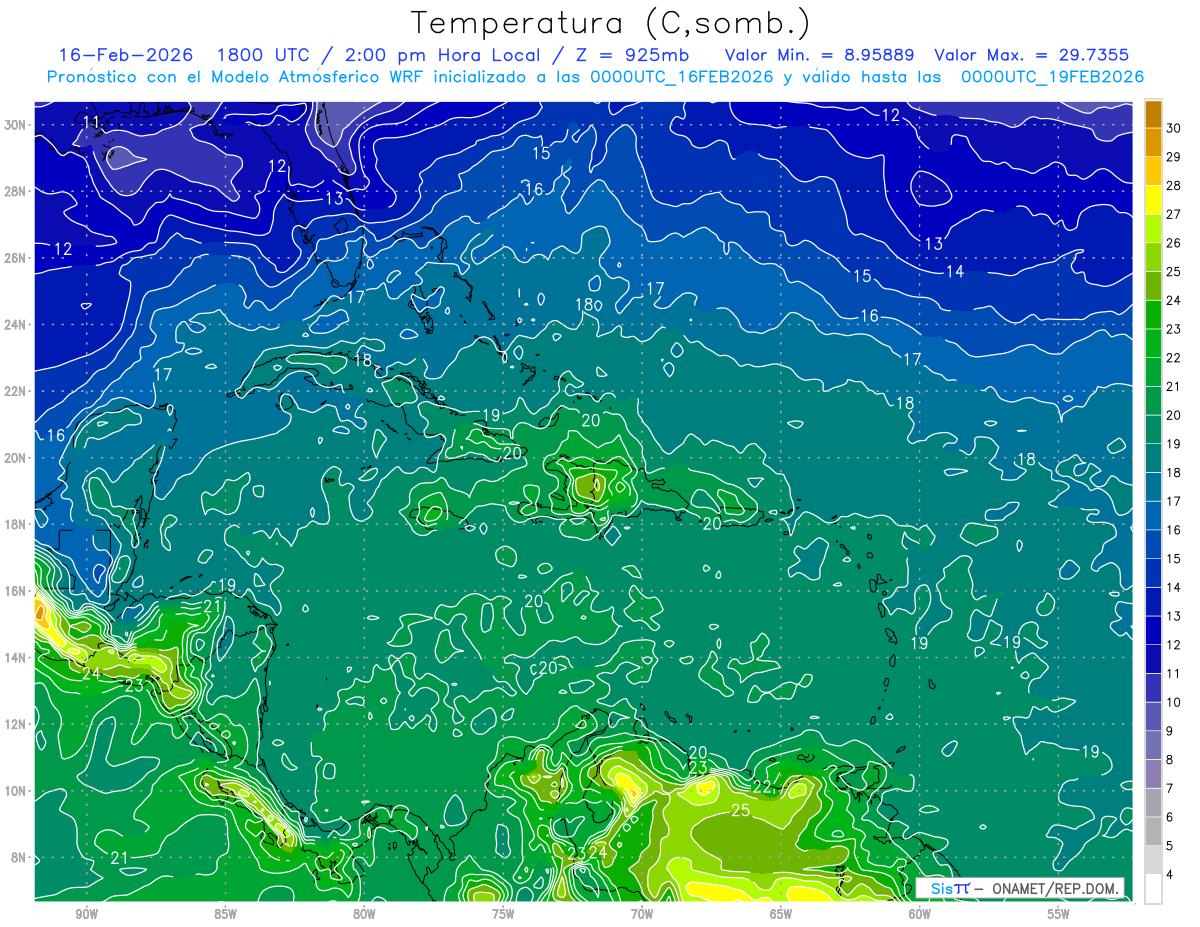Click the color bar tick label "30"

point(1174,128)
